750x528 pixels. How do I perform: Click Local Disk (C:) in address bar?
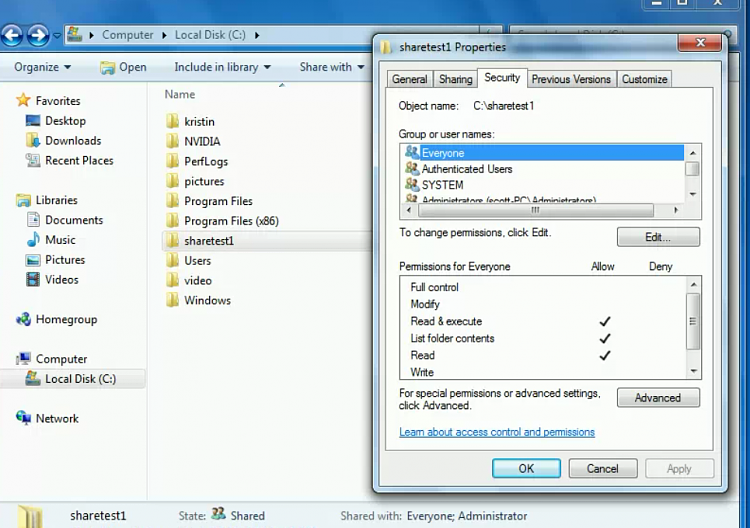[x=210, y=35]
